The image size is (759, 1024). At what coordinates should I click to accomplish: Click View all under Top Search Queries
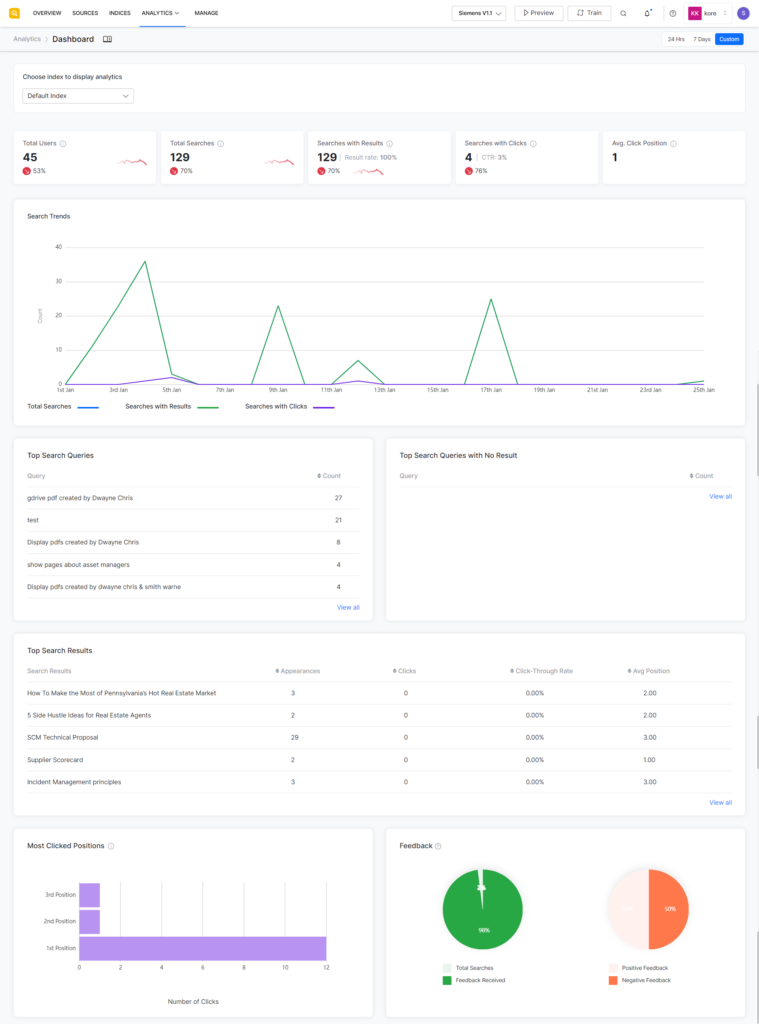point(348,607)
